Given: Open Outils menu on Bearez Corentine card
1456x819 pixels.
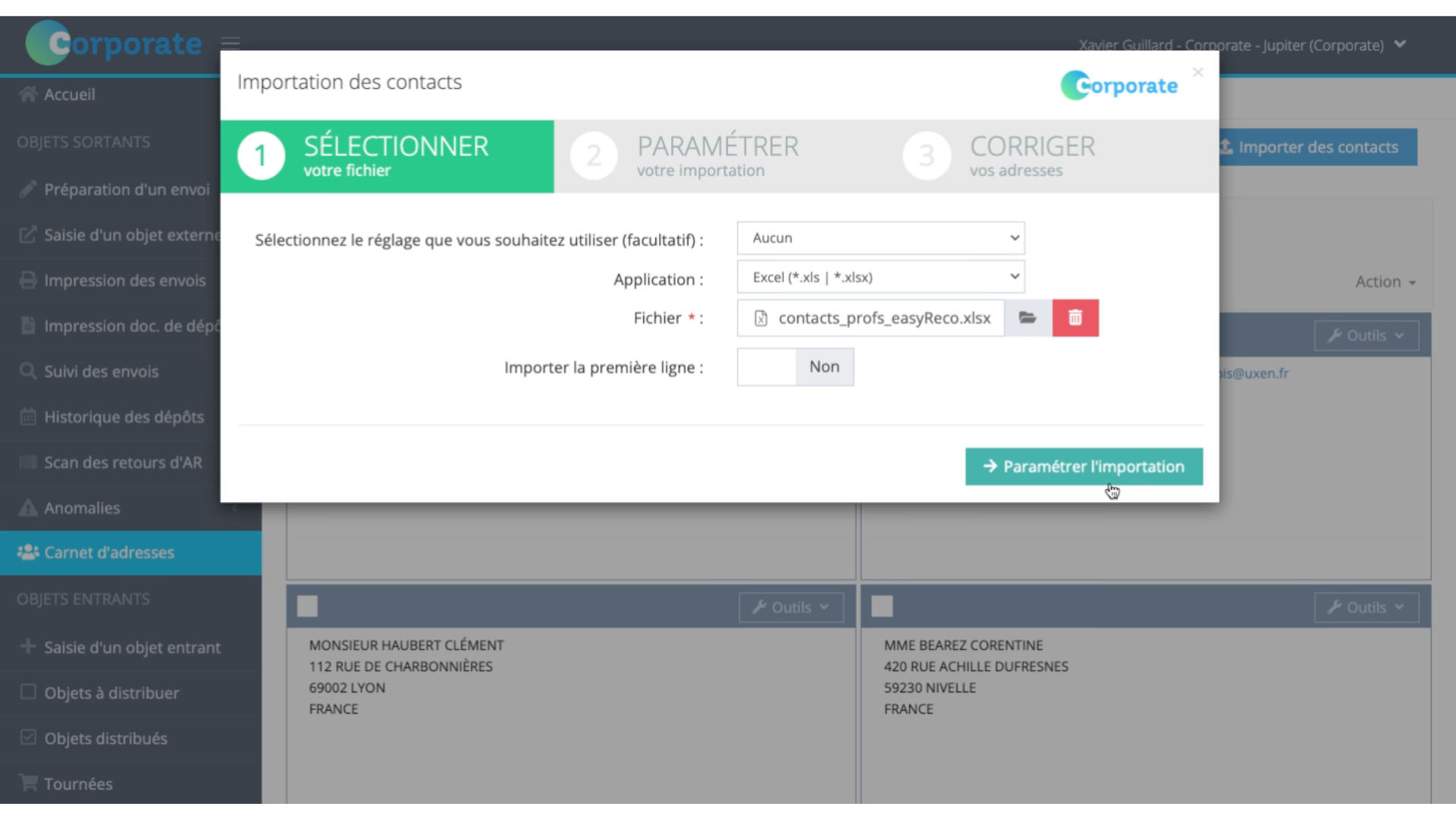Looking at the screenshot, I should [x=1366, y=607].
